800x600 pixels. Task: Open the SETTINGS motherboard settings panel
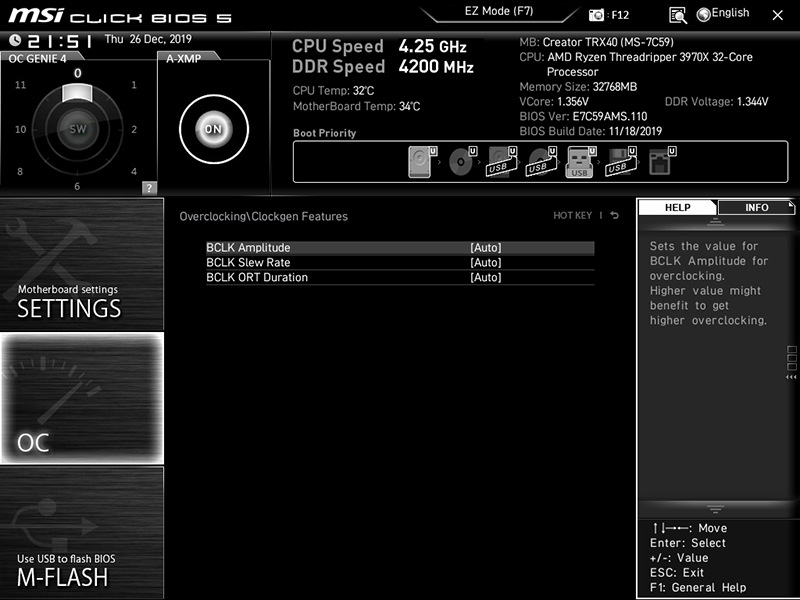pos(82,264)
